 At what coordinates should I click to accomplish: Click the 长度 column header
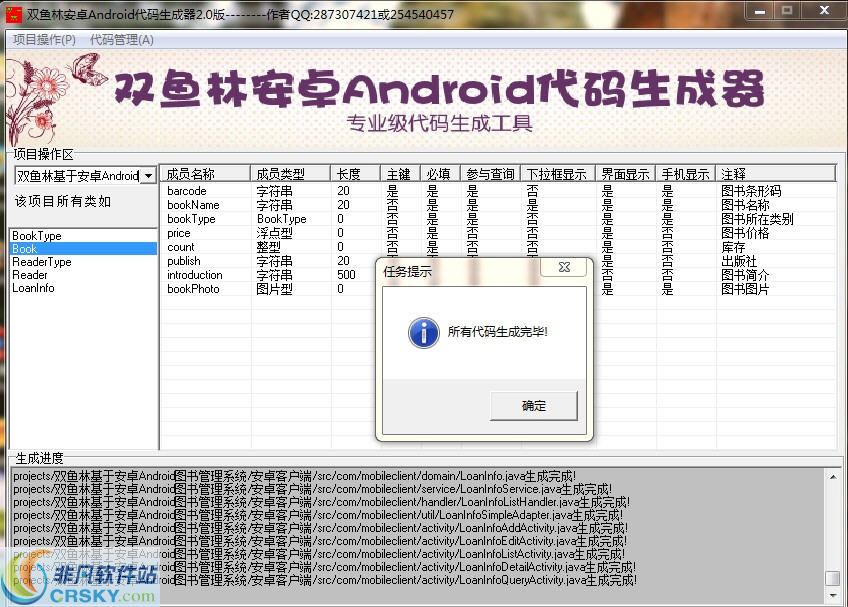coord(355,174)
